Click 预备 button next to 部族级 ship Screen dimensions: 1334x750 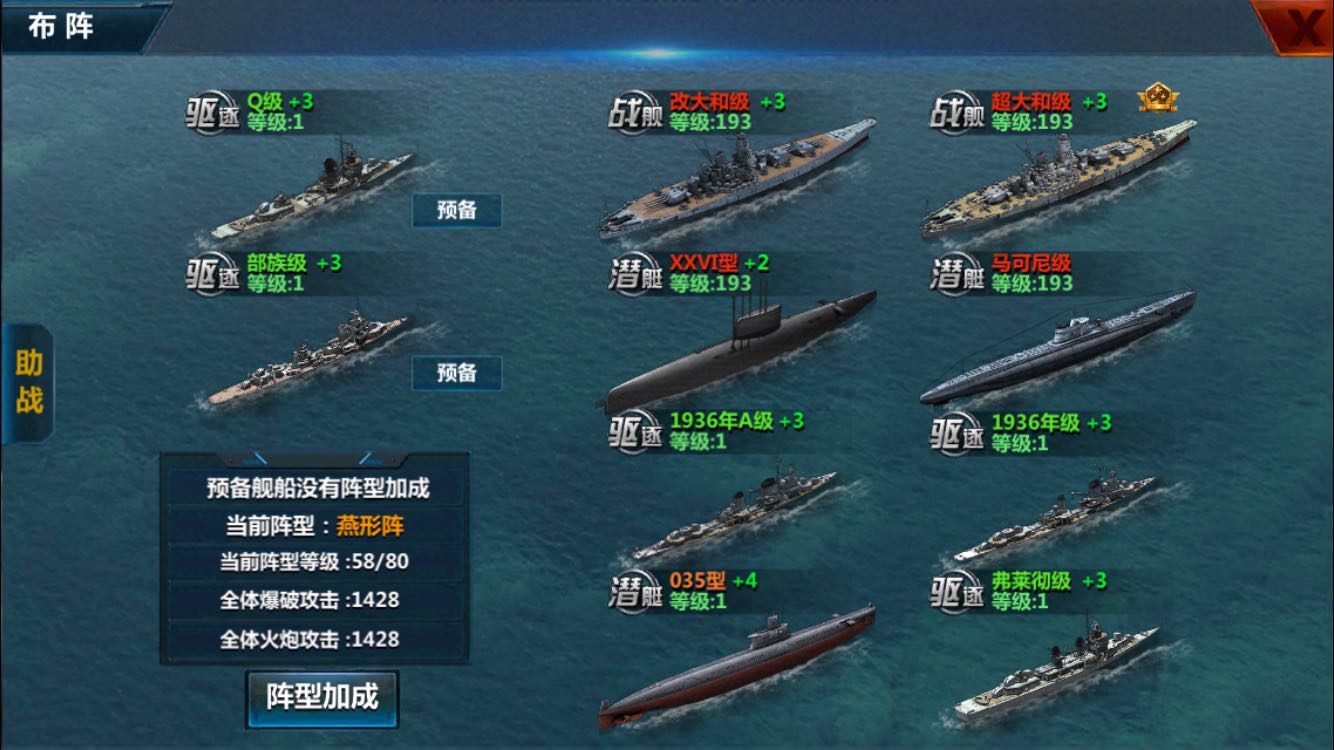(457, 373)
